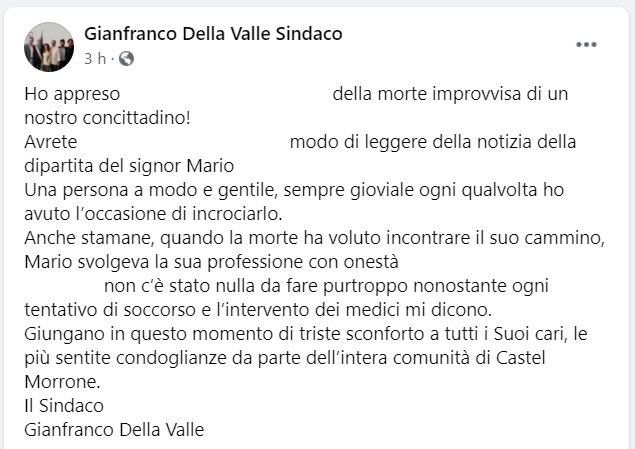The image size is (635, 449).
Task: Click the line "nostro concittadino!"
Action: click(106, 117)
